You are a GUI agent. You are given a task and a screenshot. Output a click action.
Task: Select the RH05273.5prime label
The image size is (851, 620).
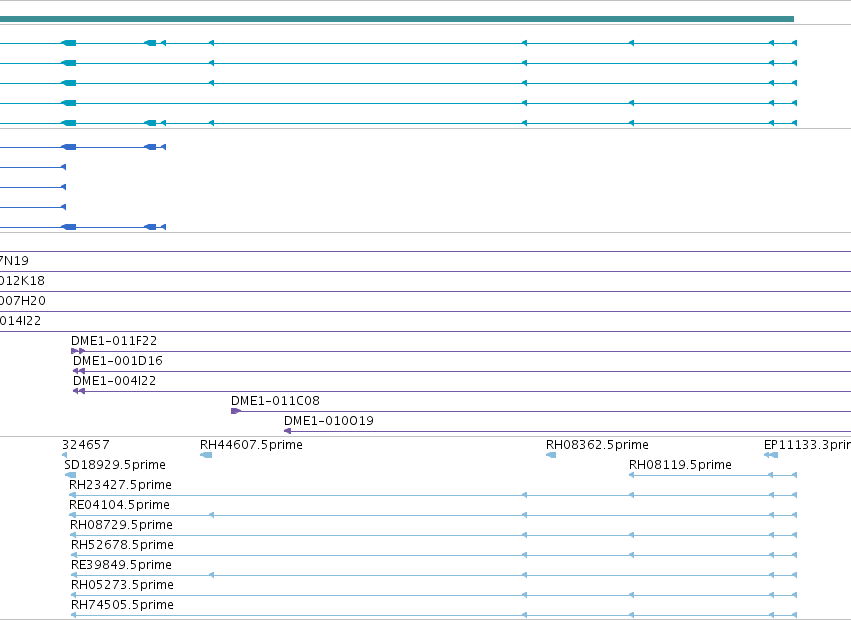coord(122,585)
